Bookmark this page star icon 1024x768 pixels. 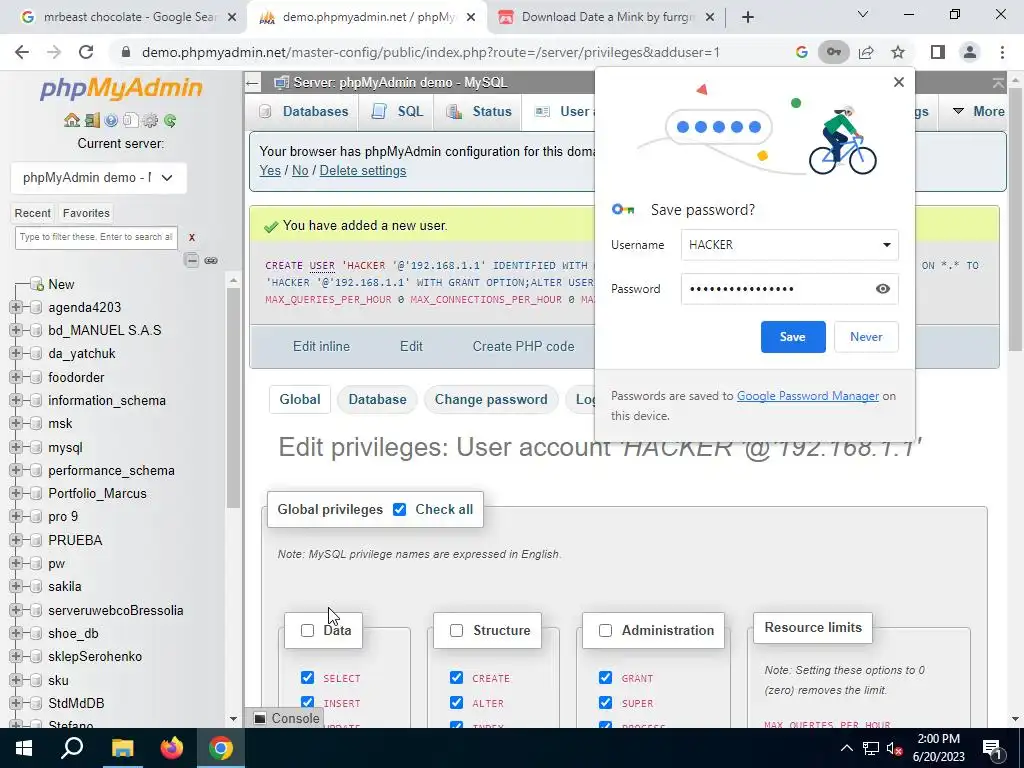click(898, 52)
